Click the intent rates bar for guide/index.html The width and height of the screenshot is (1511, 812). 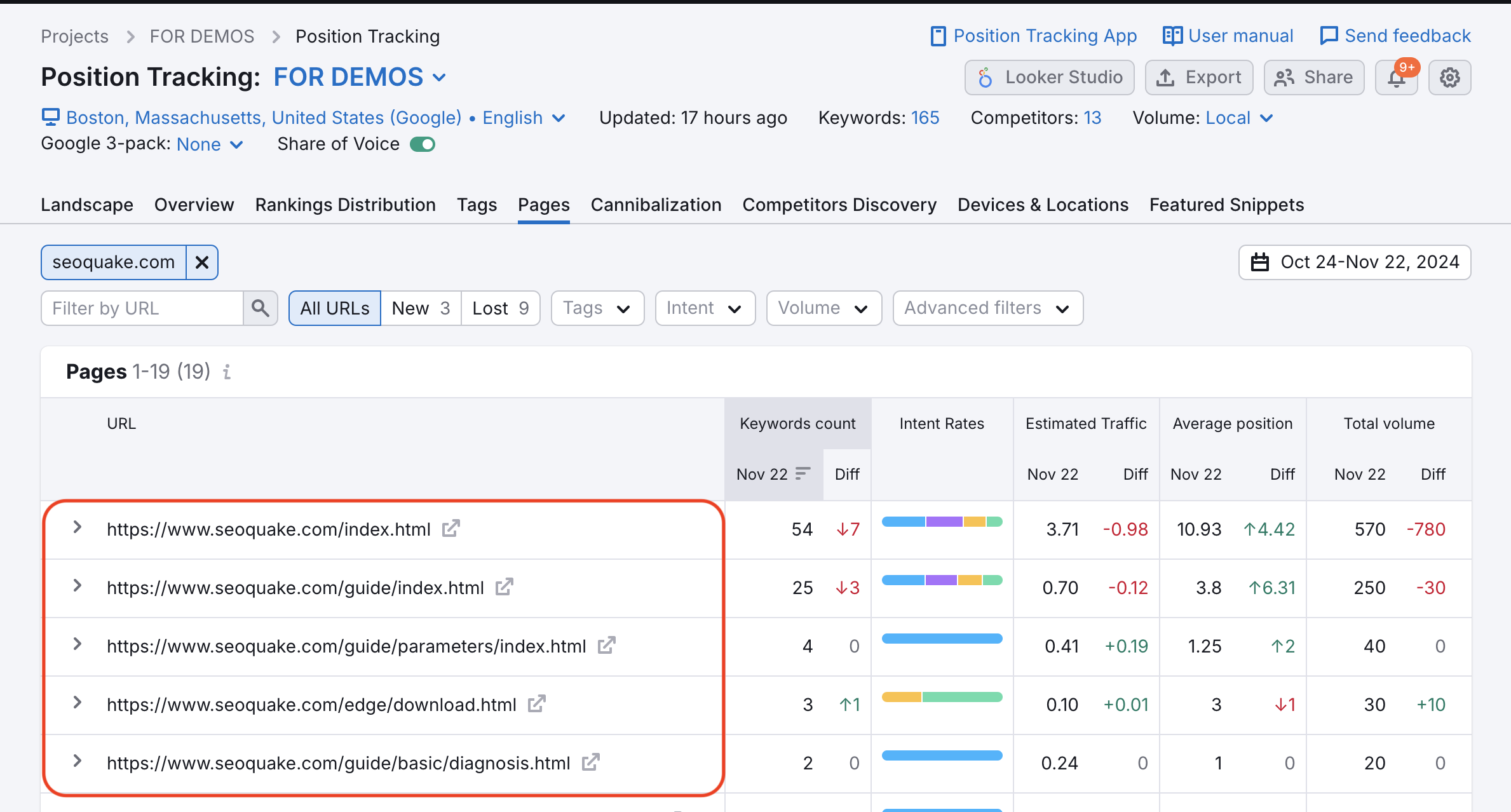pyautogui.click(x=942, y=580)
